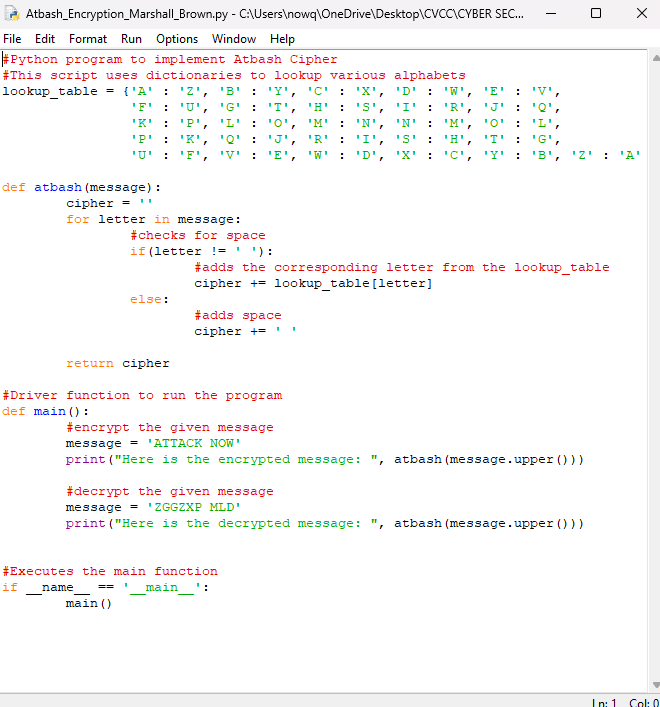Click the comment '#Python program to implement Atbash Cipher'
This screenshot has width=660, height=707.
coord(170,60)
